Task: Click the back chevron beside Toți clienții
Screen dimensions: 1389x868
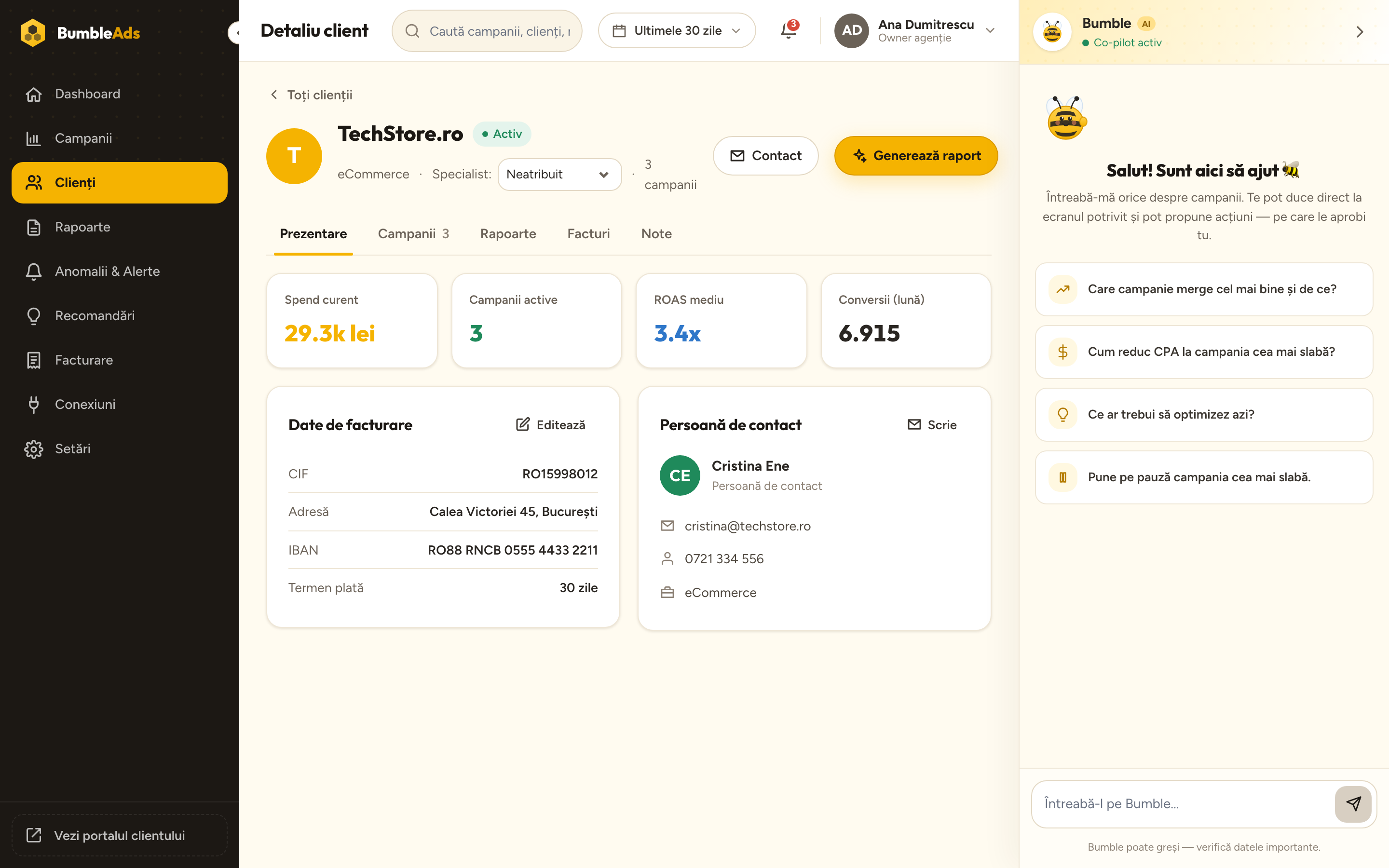Action: tap(274, 95)
